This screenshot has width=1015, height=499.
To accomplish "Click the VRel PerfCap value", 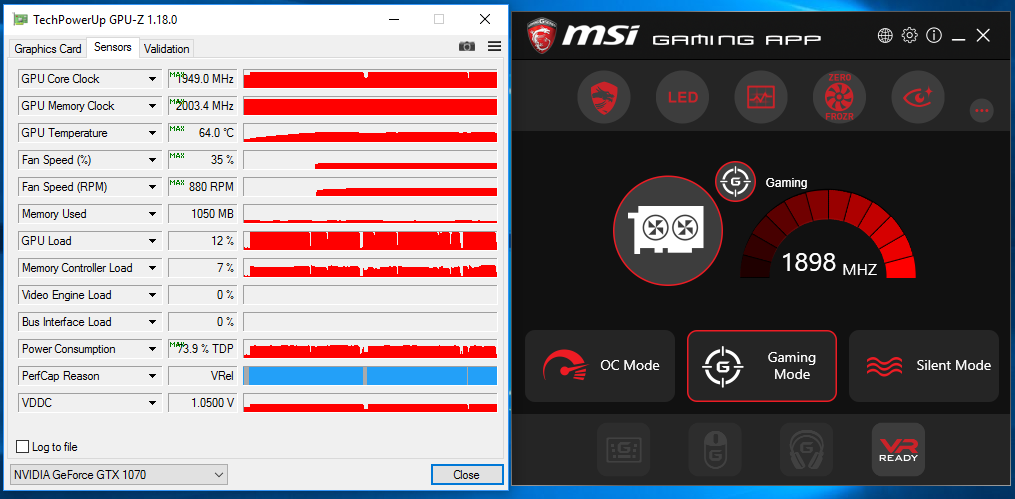I will 203,376.
